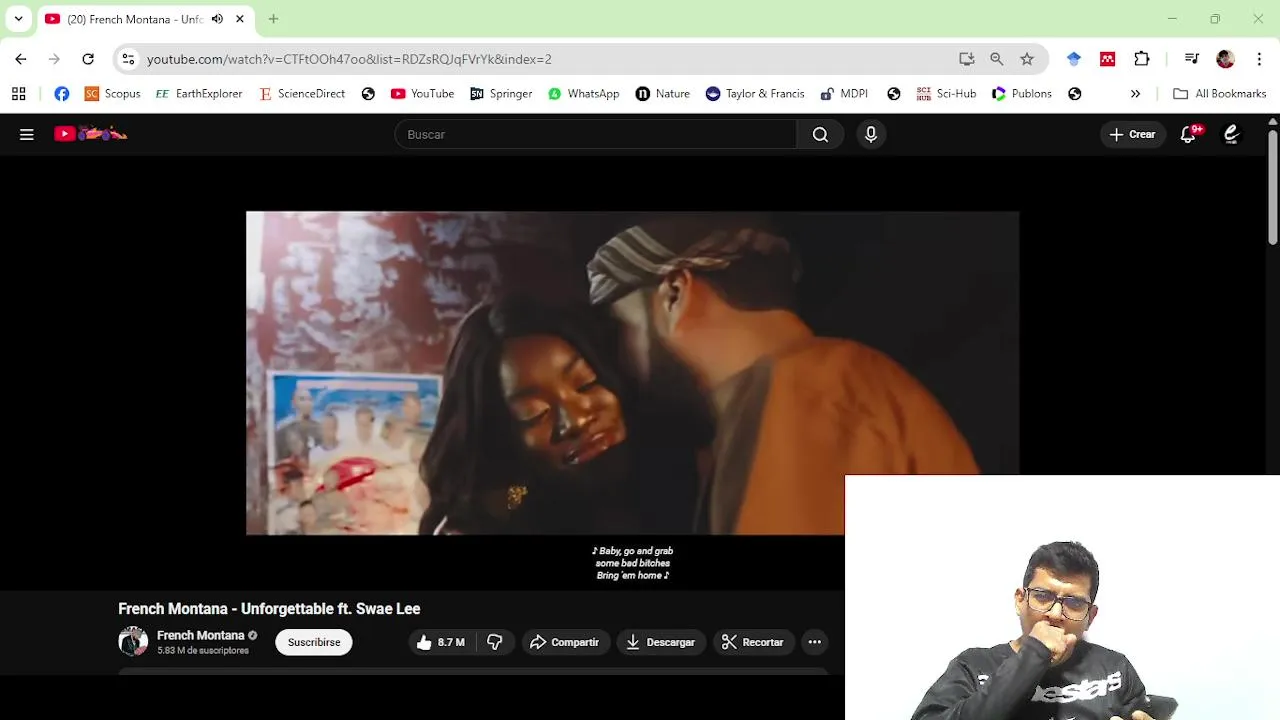Open the Facebook bookmark
The width and height of the screenshot is (1280, 720).
coord(62,94)
